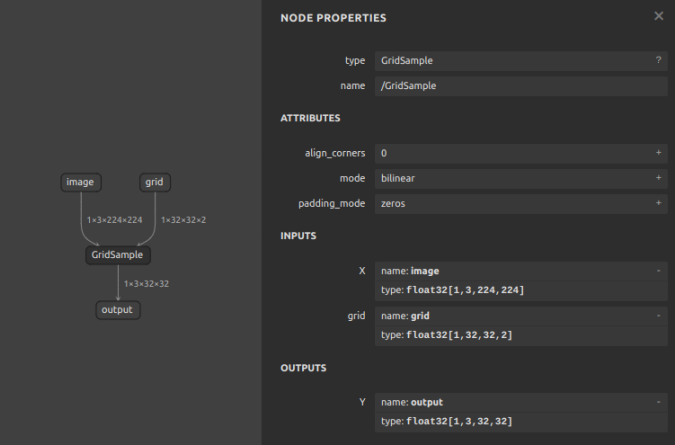Viewport: 675px width, 445px height.
Task: Click the ATTRIBUTES section heading
Action: (x=310, y=118)
